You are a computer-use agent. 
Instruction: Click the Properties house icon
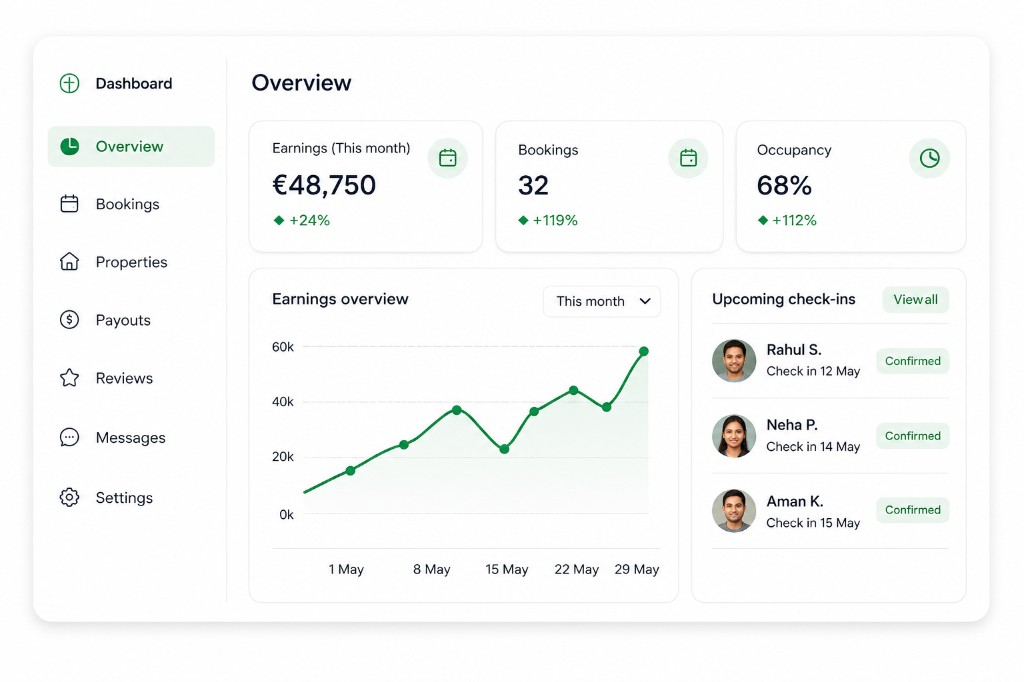(x=69, y=261)
